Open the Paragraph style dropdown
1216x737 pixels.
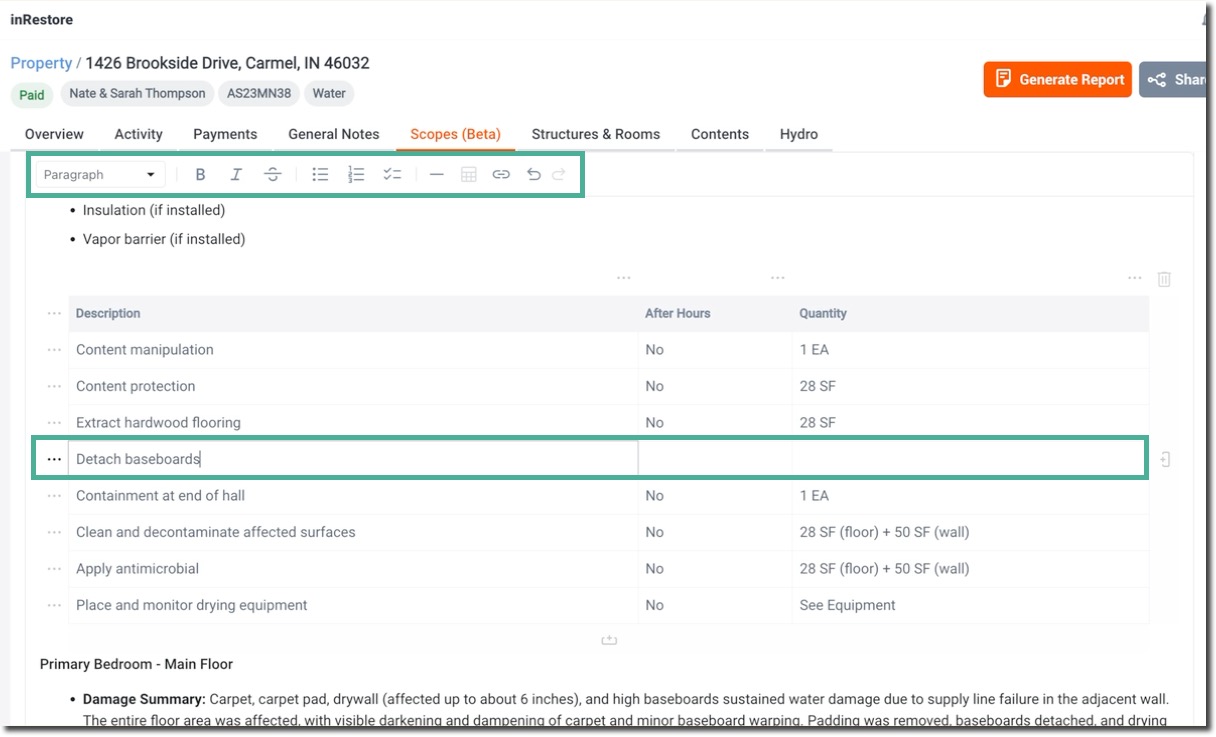pyautogui.click(x=100, y=175)
